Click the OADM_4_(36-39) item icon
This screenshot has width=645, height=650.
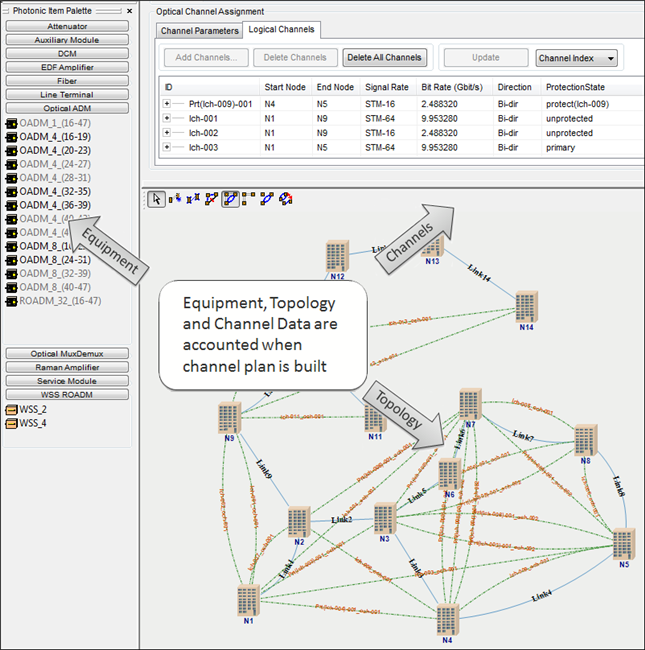(12, 205)
